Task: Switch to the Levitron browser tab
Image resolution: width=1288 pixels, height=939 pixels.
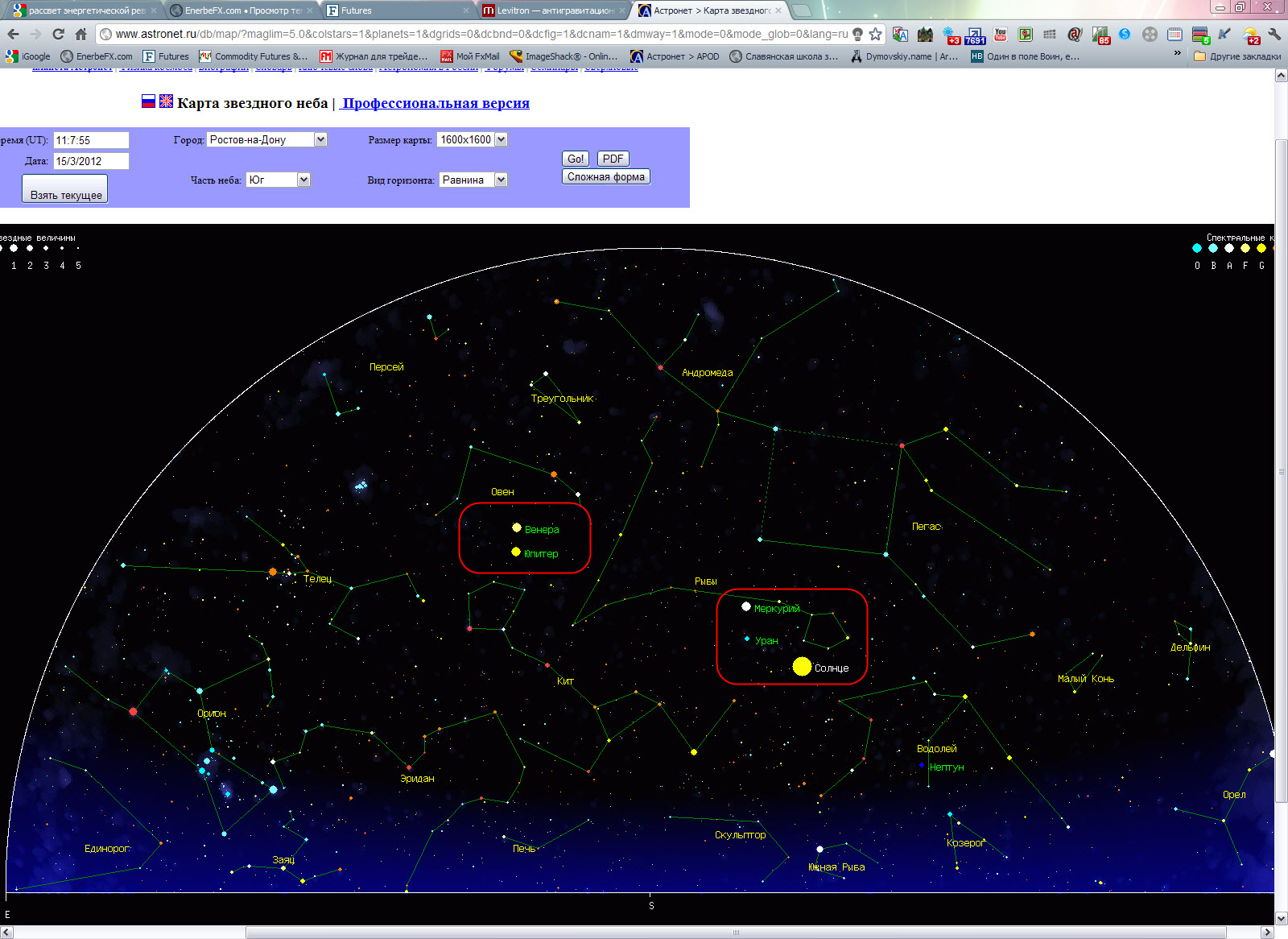Action: (551, 10)
